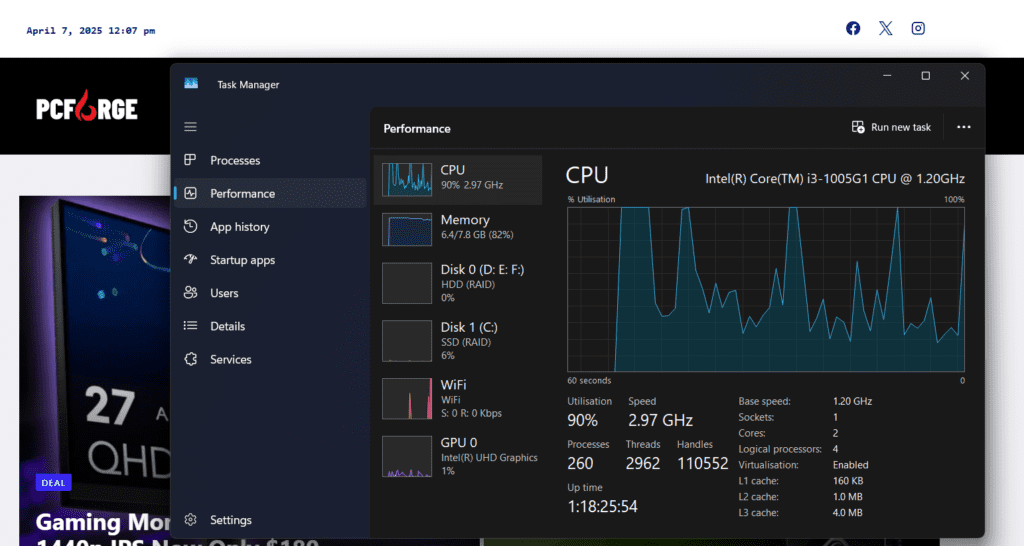Viewport: 1024px width, 546px height.
Task: Open the Users page
Action: (x=224, y=293)
